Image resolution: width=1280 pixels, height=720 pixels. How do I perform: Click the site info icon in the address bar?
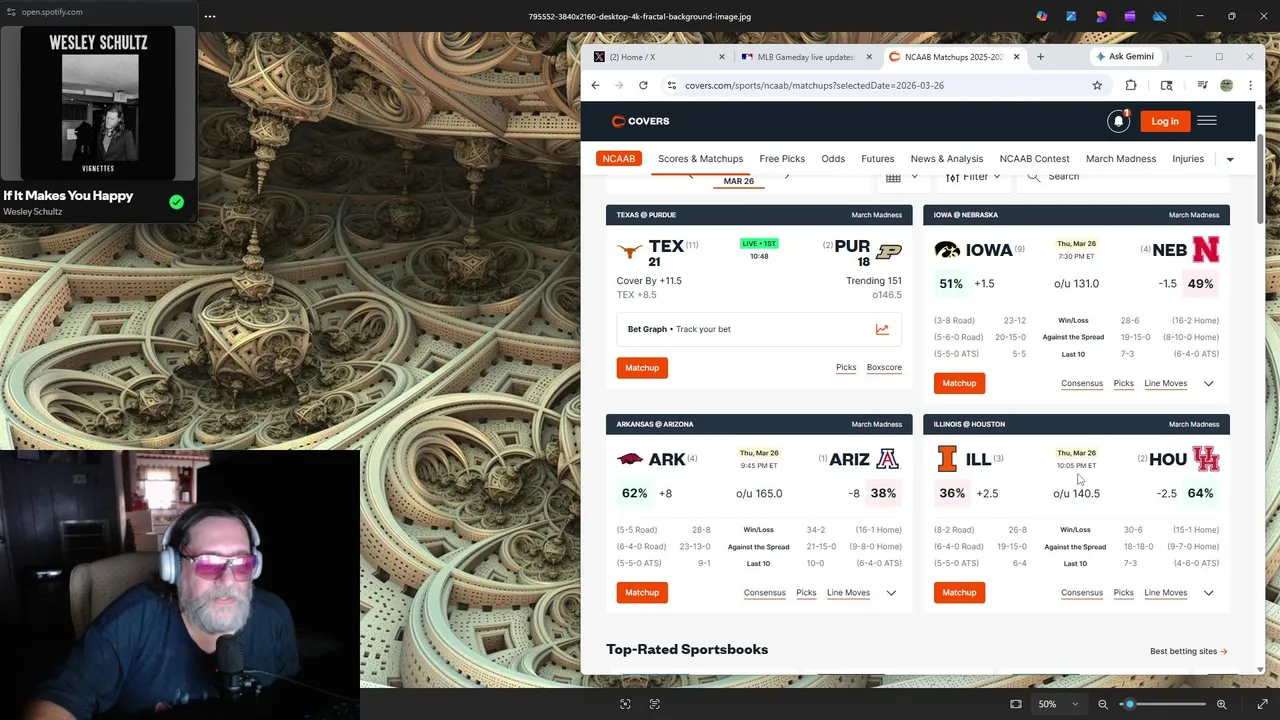pyautogui.click(x=672, y=85)
